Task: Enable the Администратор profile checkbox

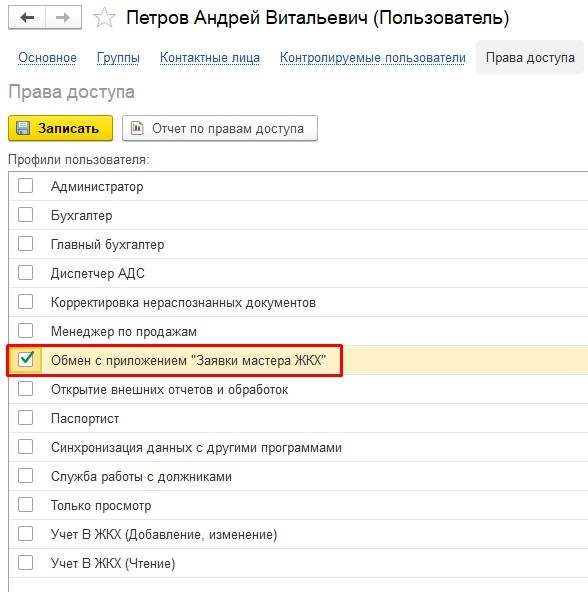Action: (x=25, y=186)
